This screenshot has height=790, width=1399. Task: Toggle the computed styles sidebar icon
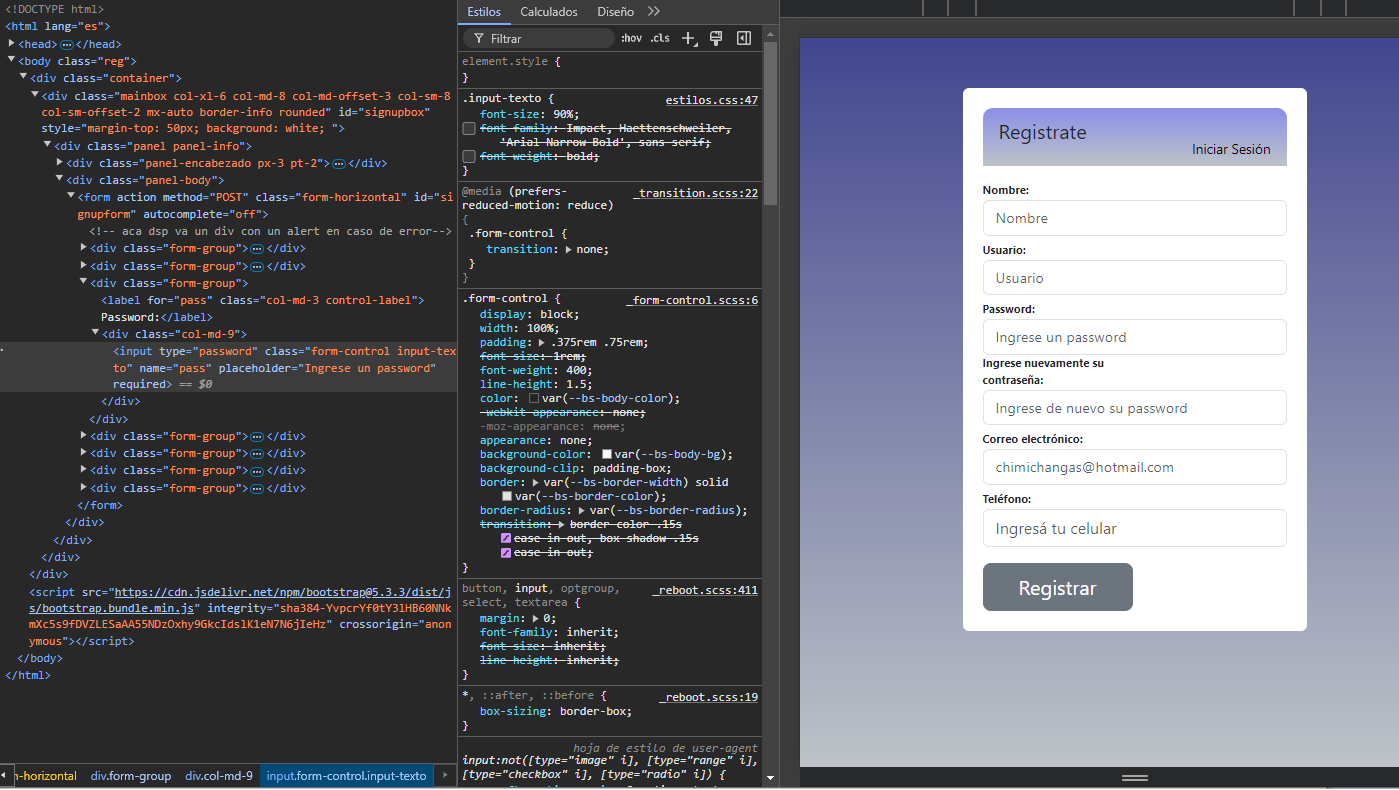744,39
